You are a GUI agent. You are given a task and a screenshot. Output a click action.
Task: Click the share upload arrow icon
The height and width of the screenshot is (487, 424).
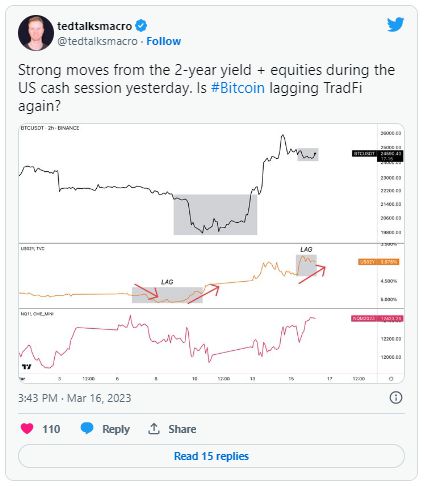(x=154, y=428)
